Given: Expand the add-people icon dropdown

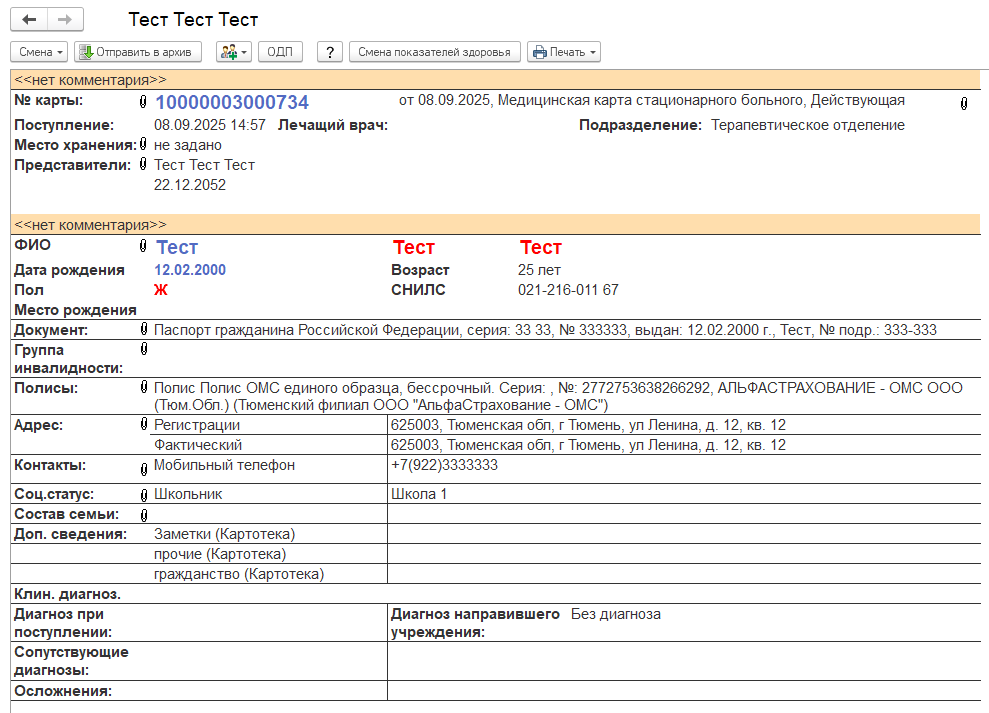Looking at the screenshot, I should tap(234, 52).
